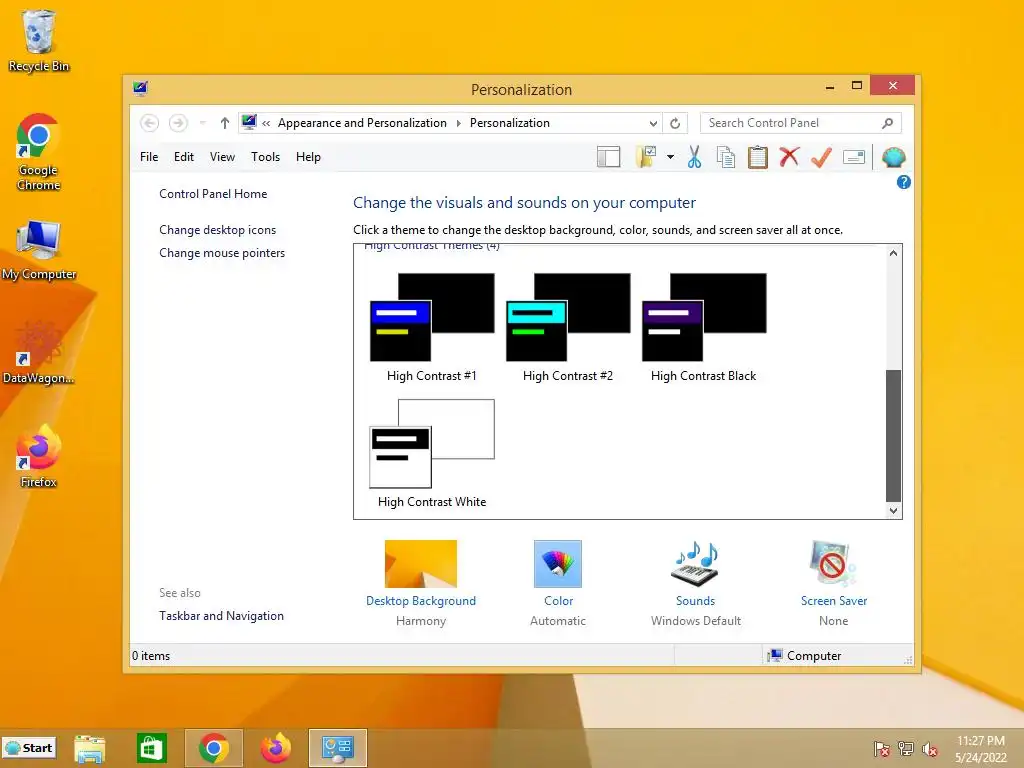Screen dimensions: 1024x768
Task: Click the Google Chrome desktop shortcut
Action: point(39,152)
